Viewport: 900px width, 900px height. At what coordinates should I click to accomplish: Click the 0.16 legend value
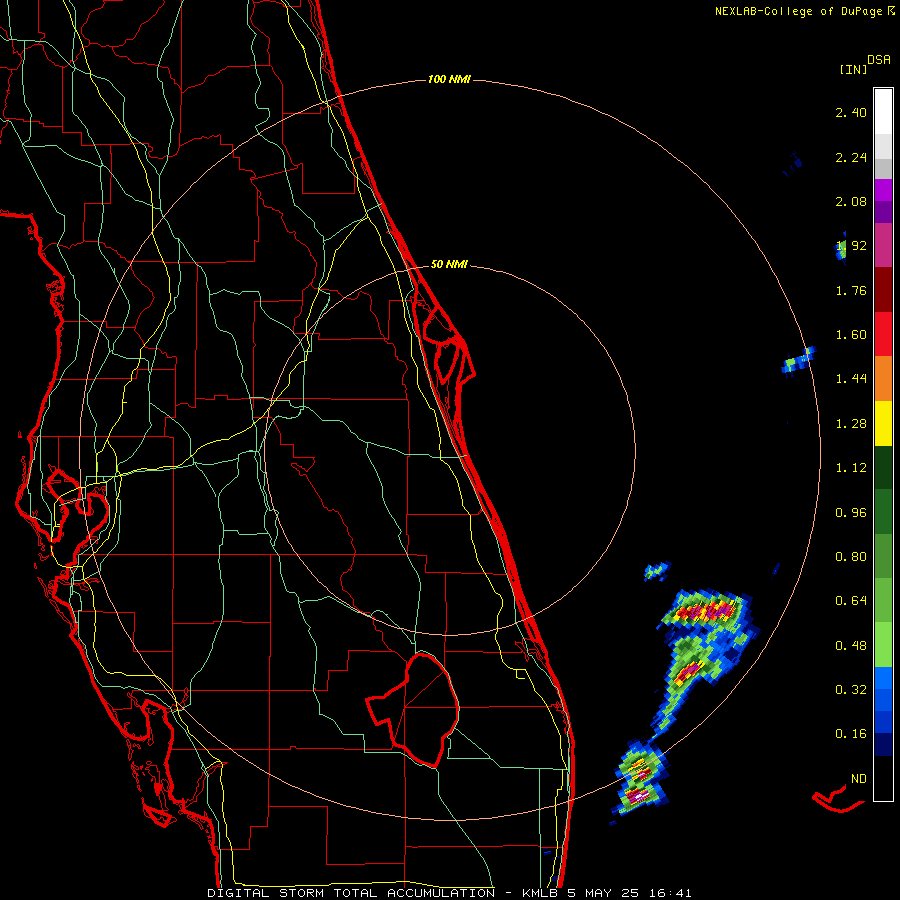point(851,734)
